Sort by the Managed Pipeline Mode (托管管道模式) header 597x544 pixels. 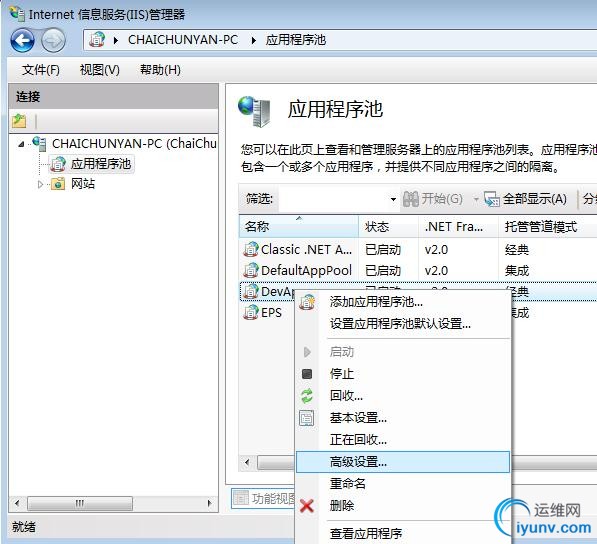[x=548, y=227]
